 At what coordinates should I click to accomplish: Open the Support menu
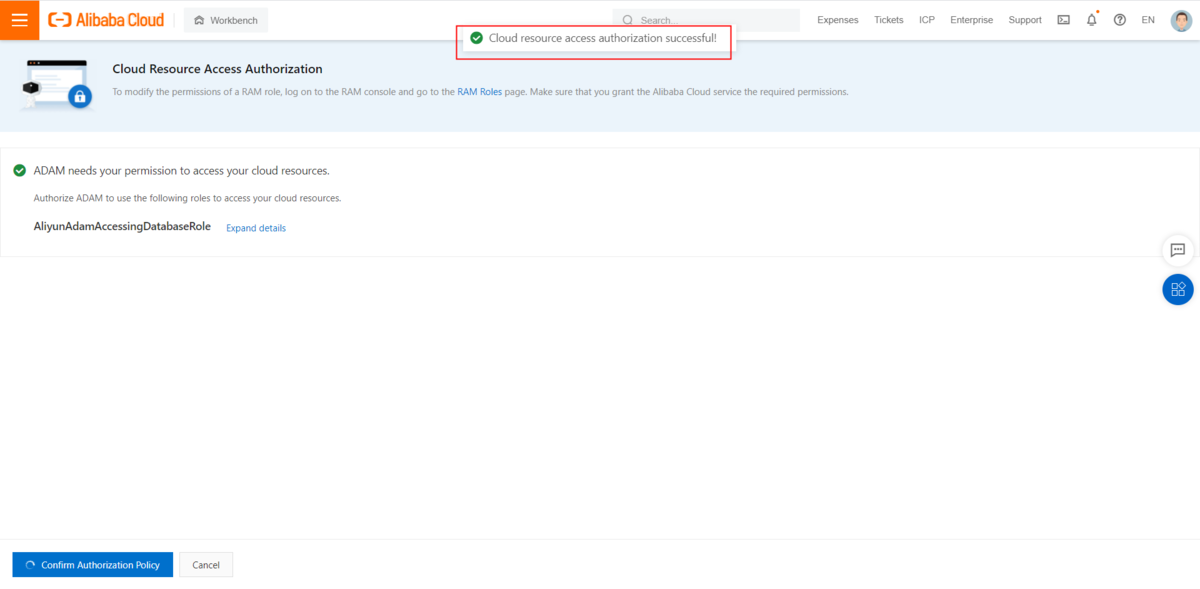coord(1025,20)
